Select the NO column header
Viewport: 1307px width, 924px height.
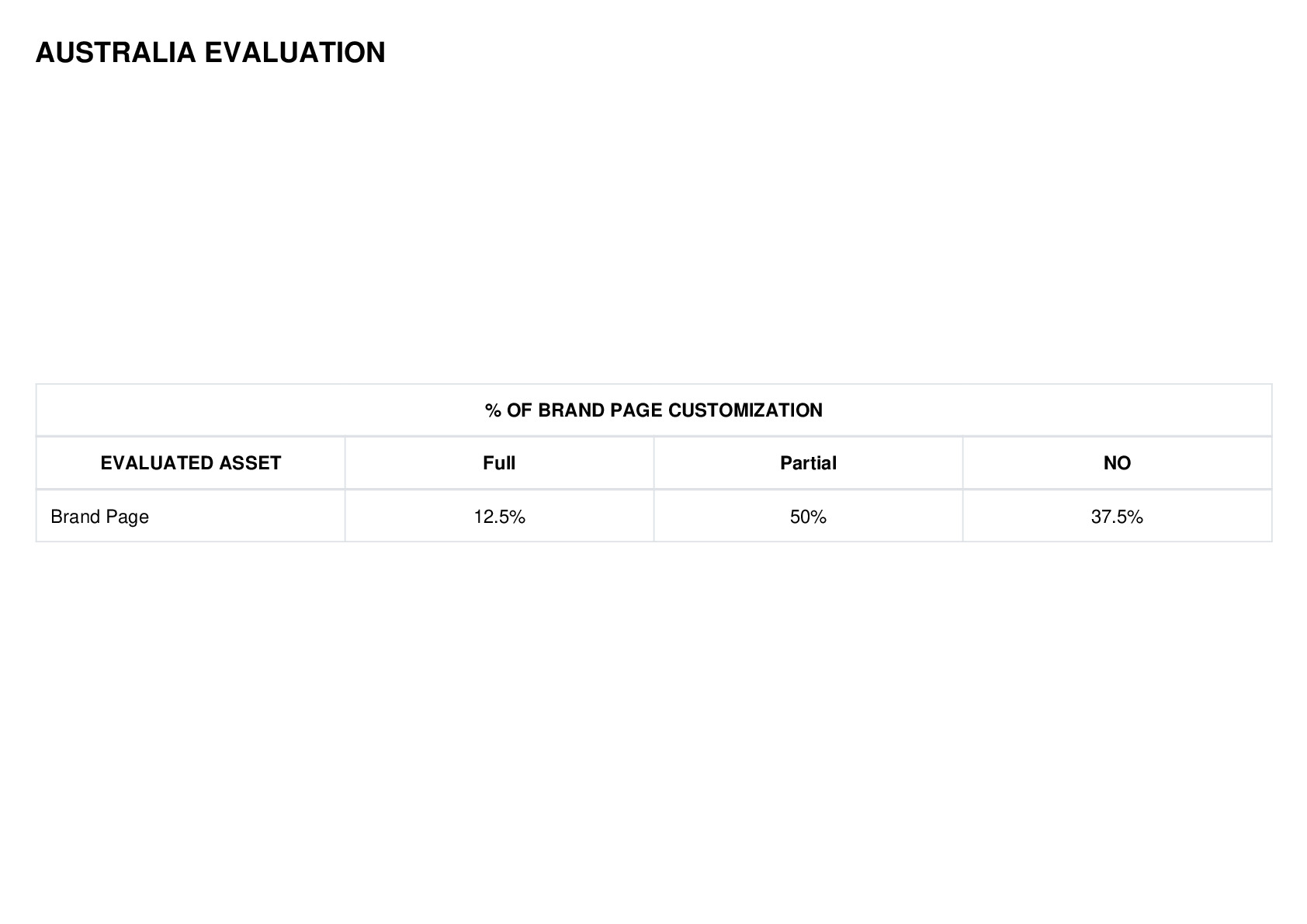pos(1117,463)
